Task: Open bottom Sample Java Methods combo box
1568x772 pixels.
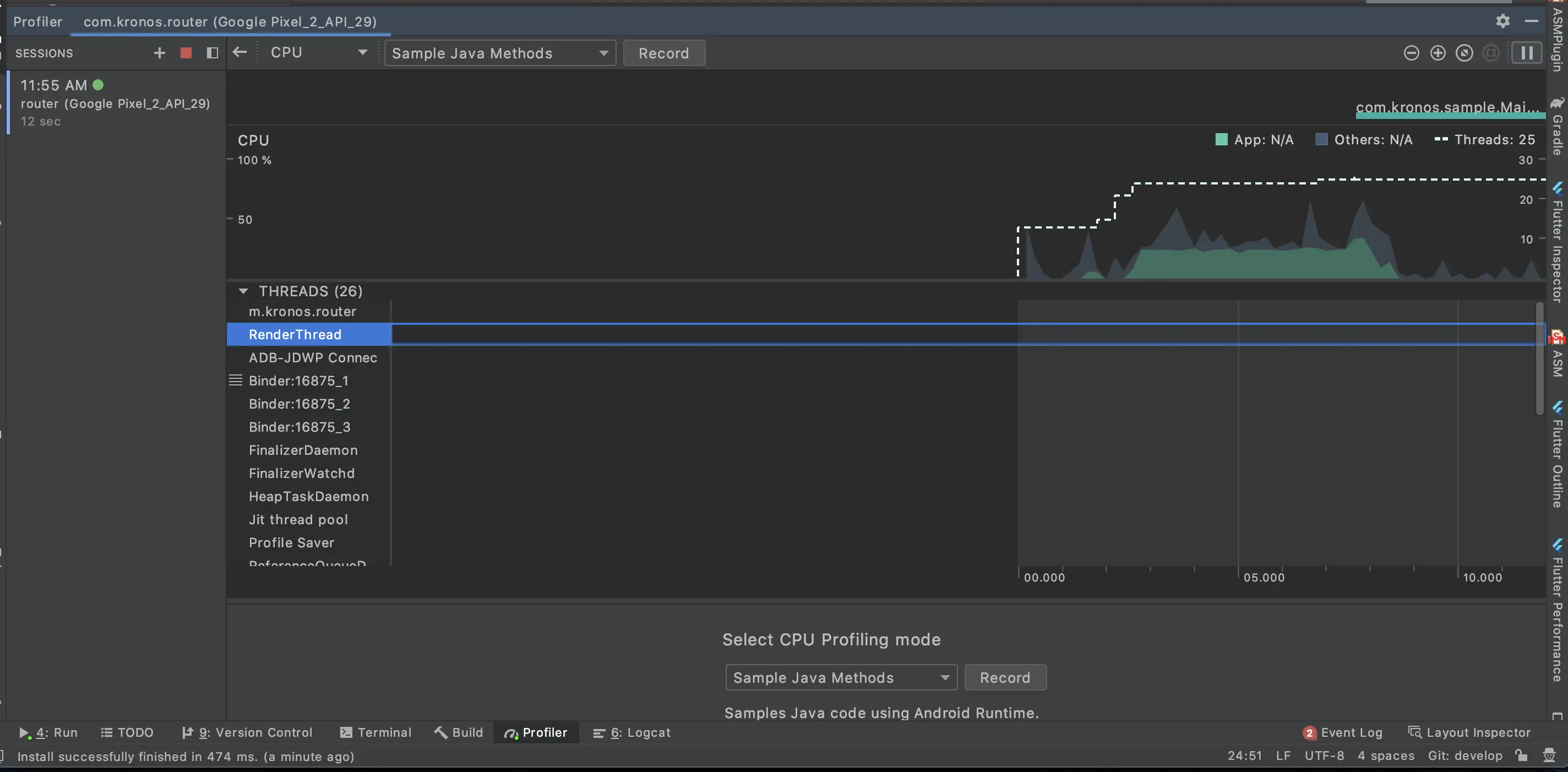Action: [841, 678]
